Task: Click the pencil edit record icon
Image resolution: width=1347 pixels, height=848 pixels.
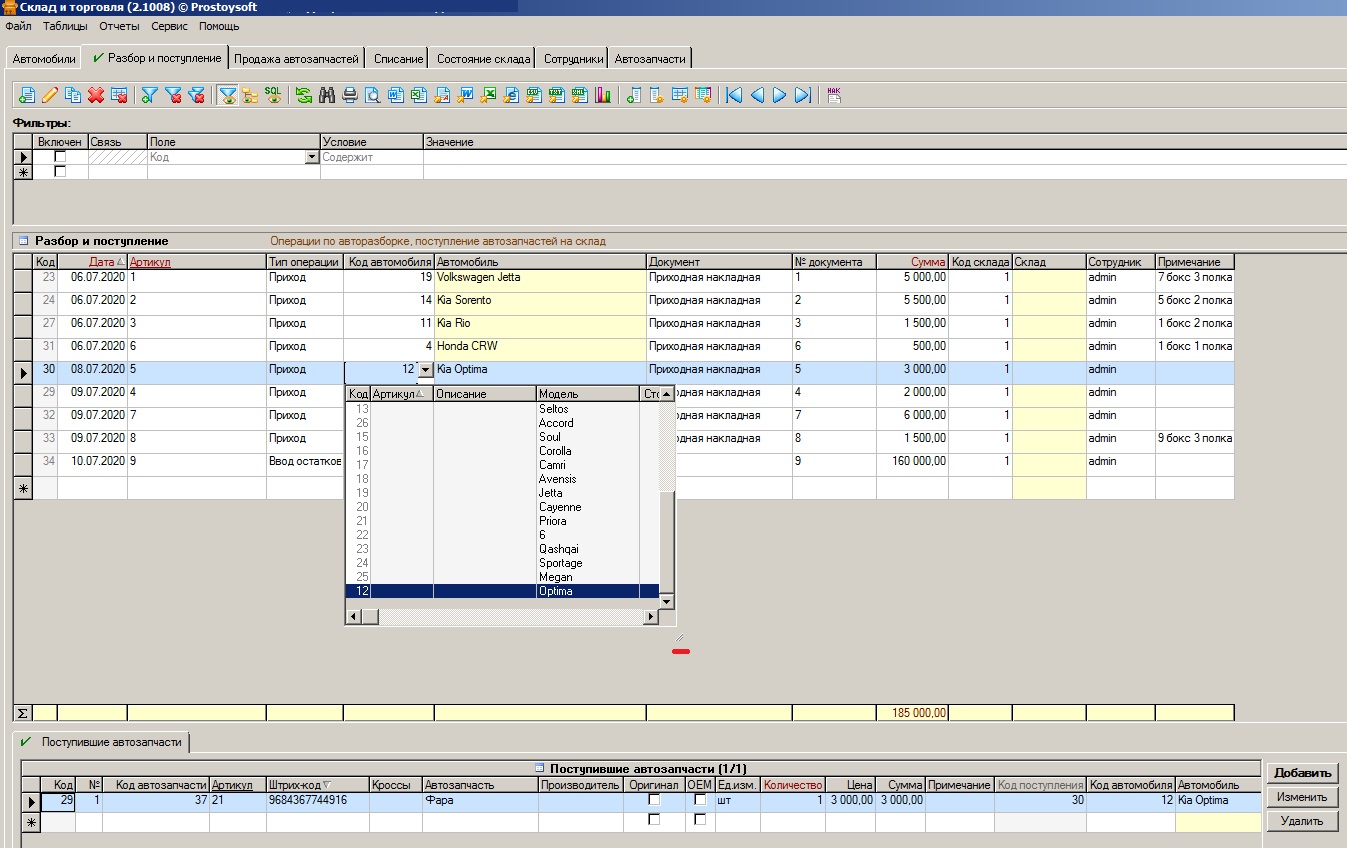Action: coord(50,96)
